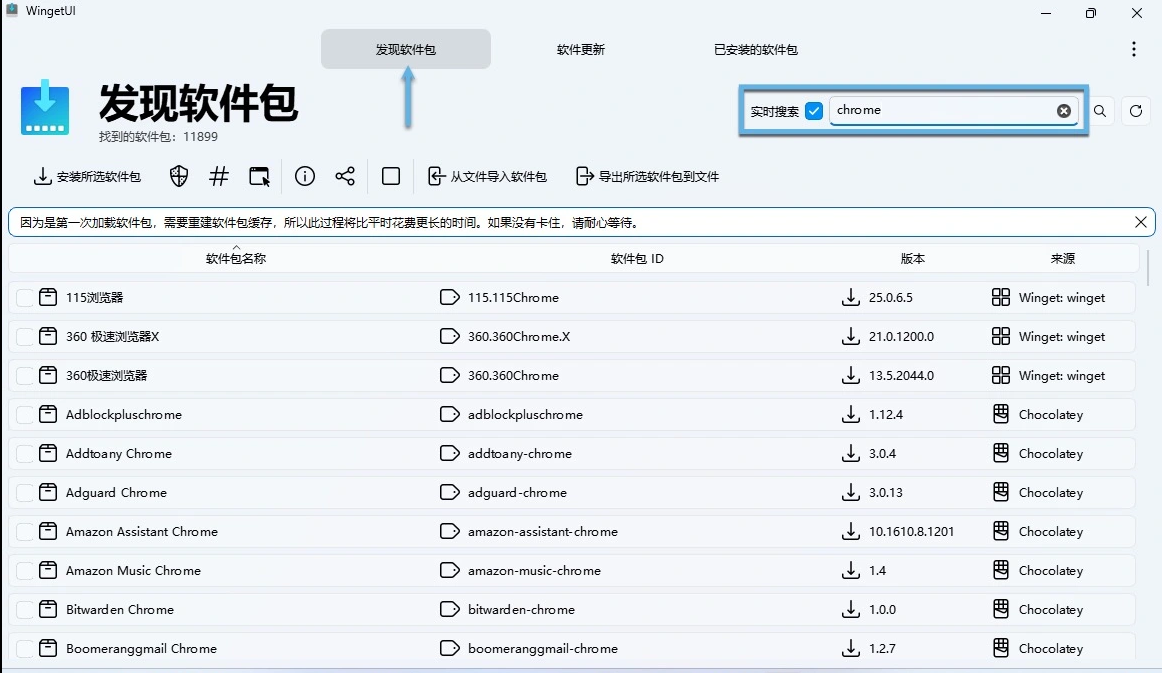Click the vertical scrollbar of package list

coord(1148,268)
